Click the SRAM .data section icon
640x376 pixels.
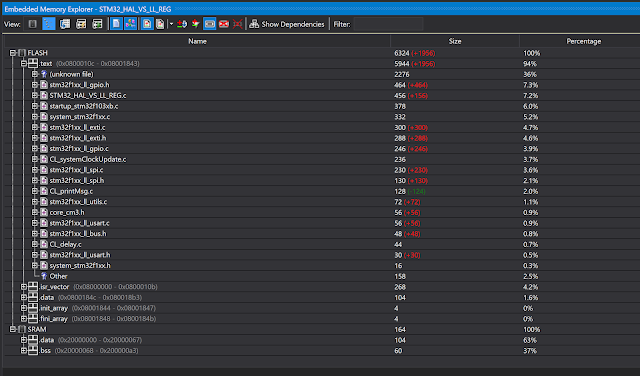(x=33, y=340)
